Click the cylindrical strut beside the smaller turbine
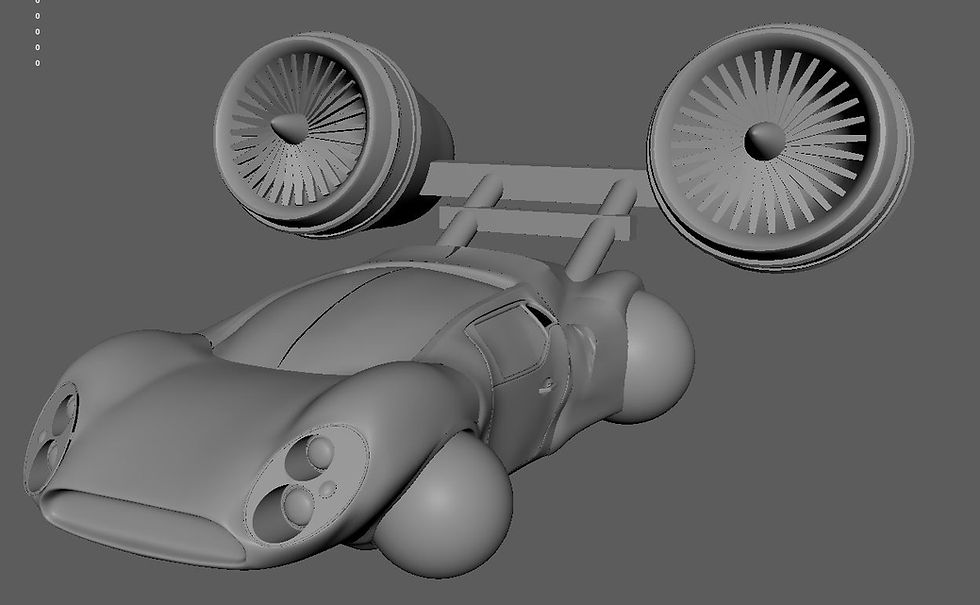 [469, 212]
